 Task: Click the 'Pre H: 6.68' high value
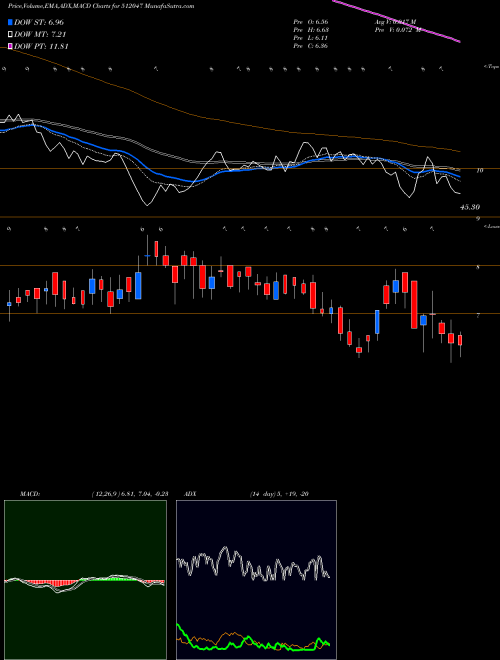[311, 30]
